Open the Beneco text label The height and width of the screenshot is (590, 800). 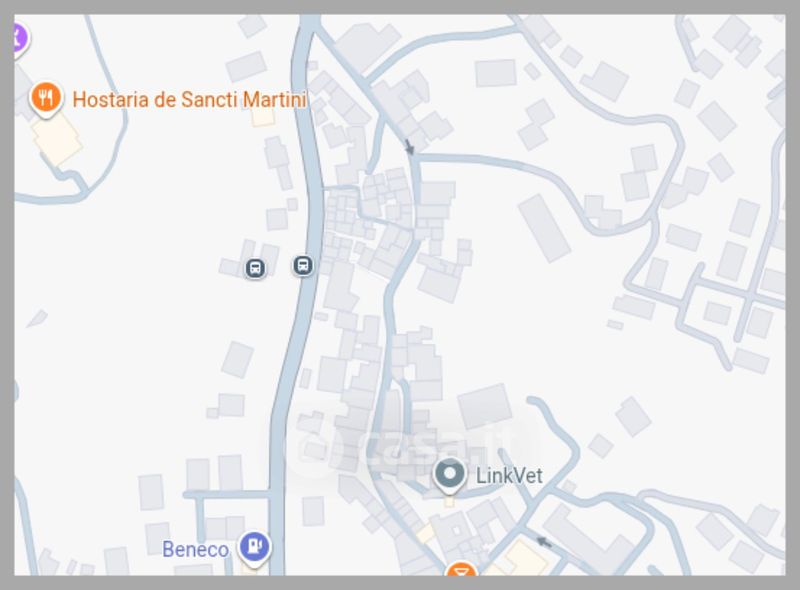pyautogui.click(x=195, y=550)
